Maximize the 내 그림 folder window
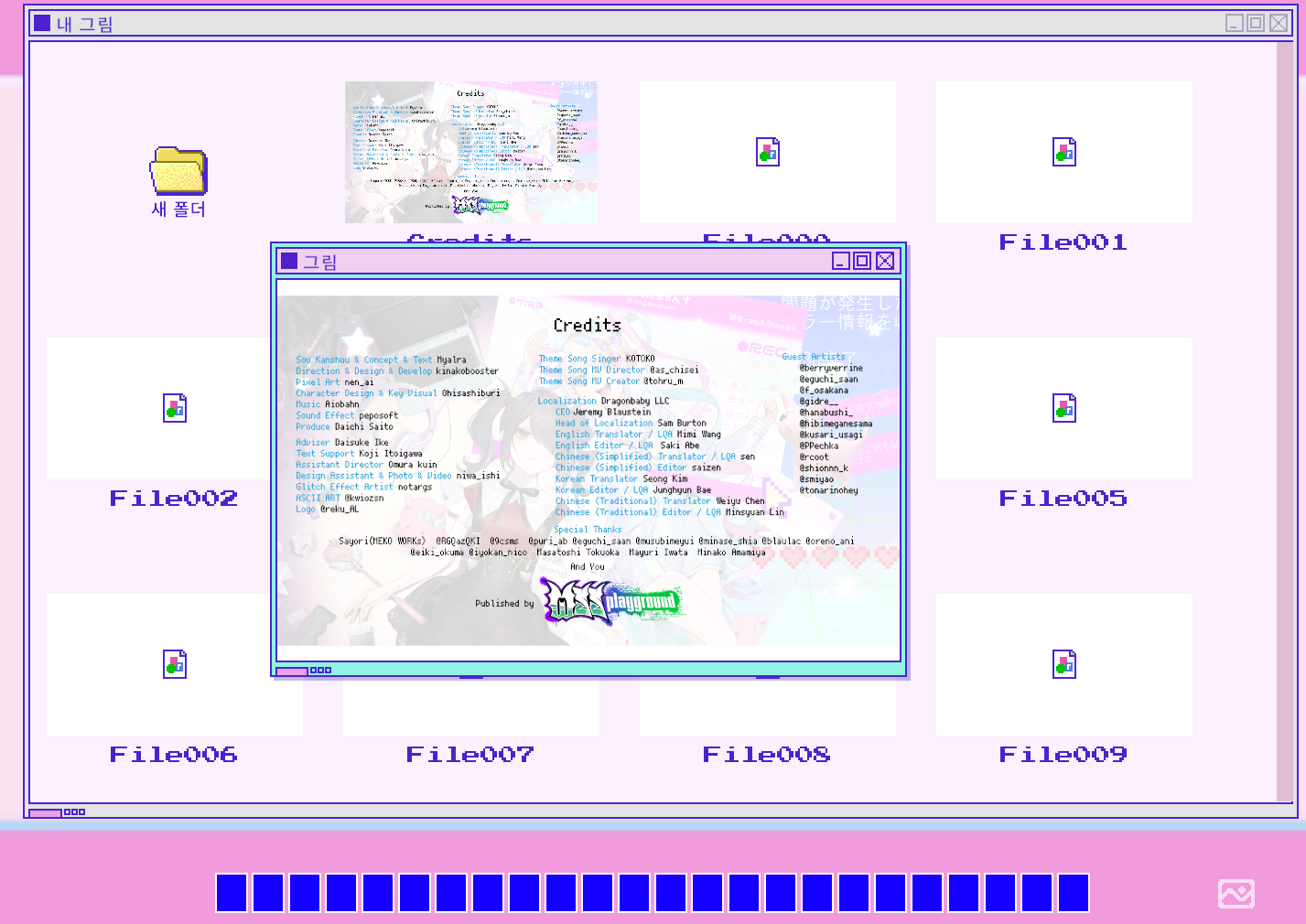 tap(1256, 23)
